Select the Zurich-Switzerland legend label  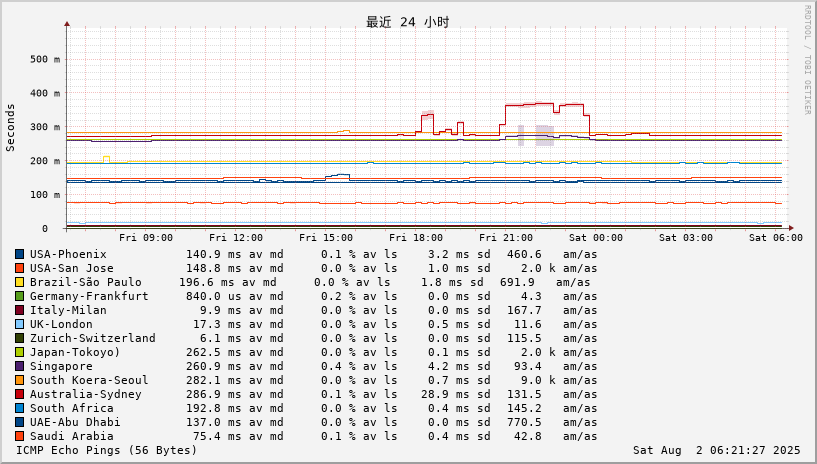[x=92, y=338]
